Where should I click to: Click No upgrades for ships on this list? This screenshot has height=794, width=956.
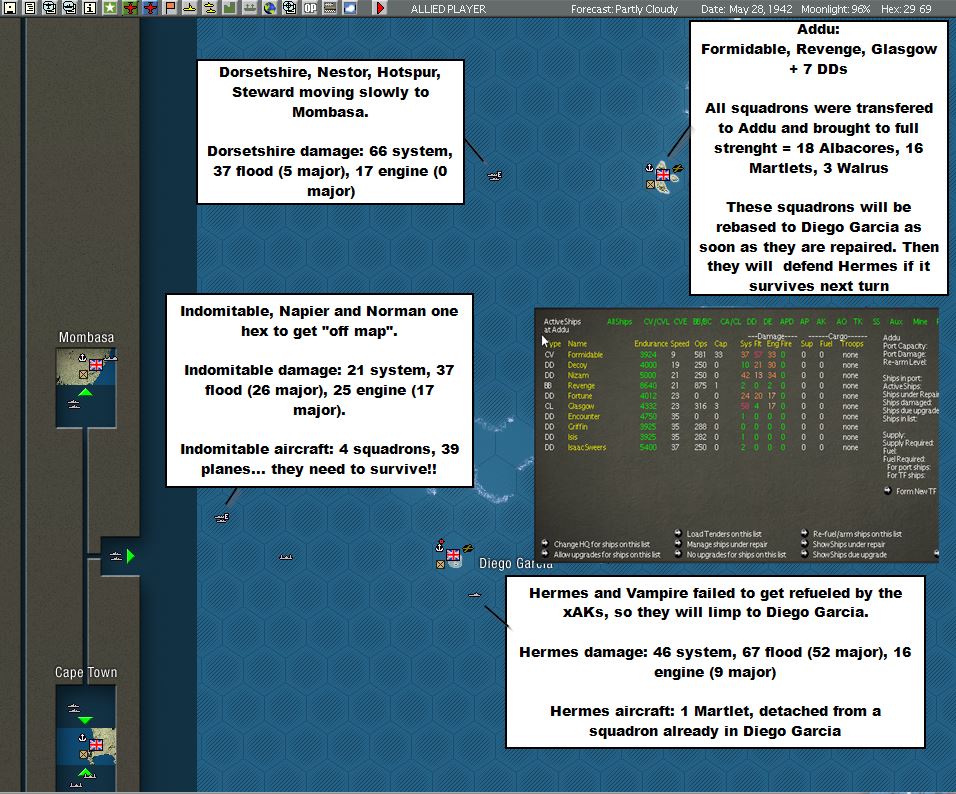pyautogui.click(x=730, y=554)
